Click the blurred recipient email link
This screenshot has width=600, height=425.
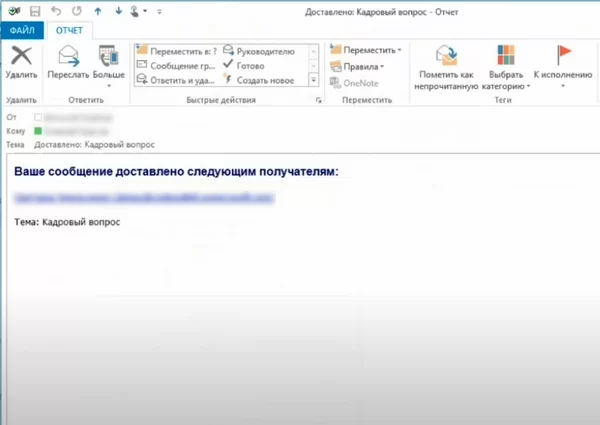(x=144, y=198)
